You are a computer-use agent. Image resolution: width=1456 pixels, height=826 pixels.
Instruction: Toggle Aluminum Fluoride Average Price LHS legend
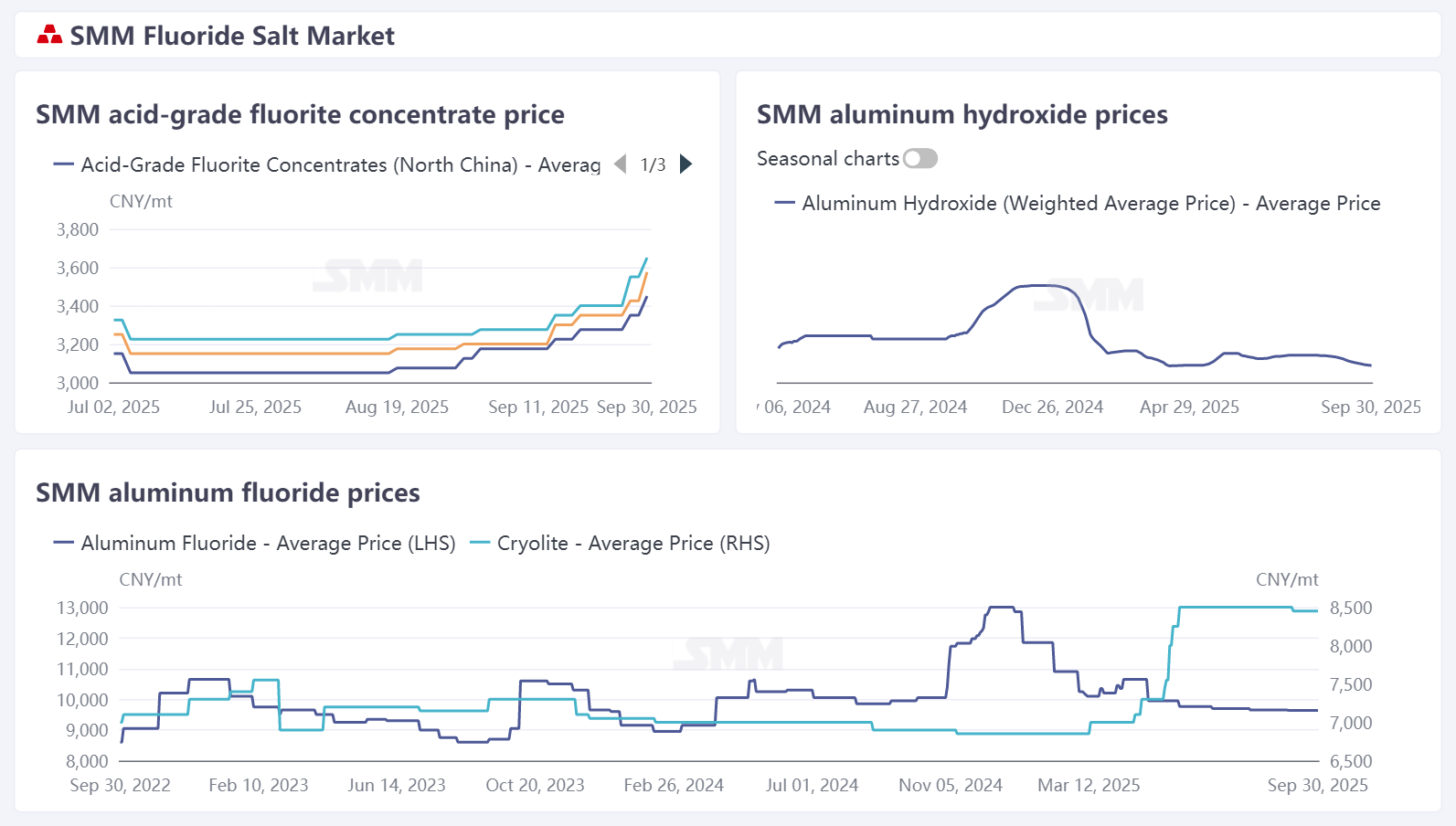coord(255,543)
